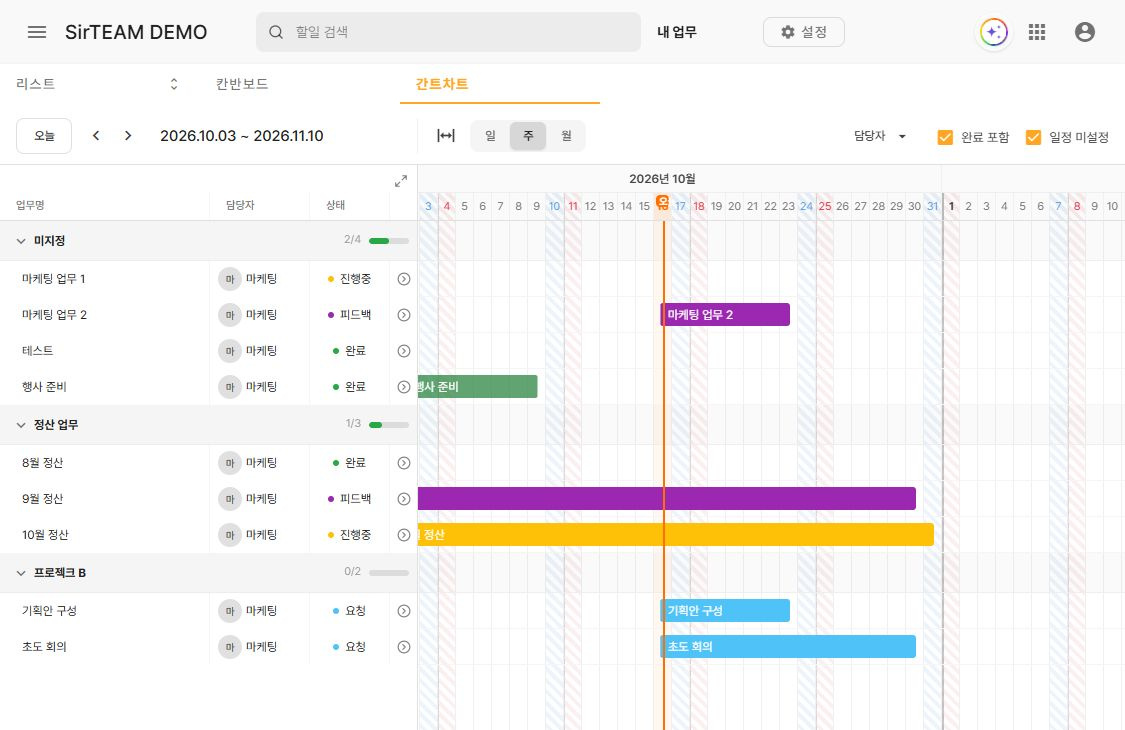Switch timeline scale to 주 (week)
The width and height of the screenshot is (1125, 730).
pos(528,136)
